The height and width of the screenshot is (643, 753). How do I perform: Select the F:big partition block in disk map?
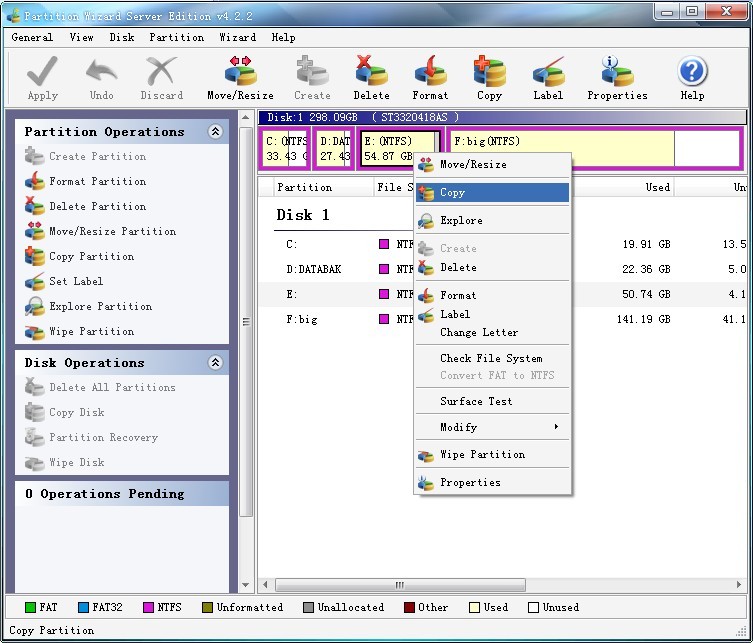click(x=595, y=148)
